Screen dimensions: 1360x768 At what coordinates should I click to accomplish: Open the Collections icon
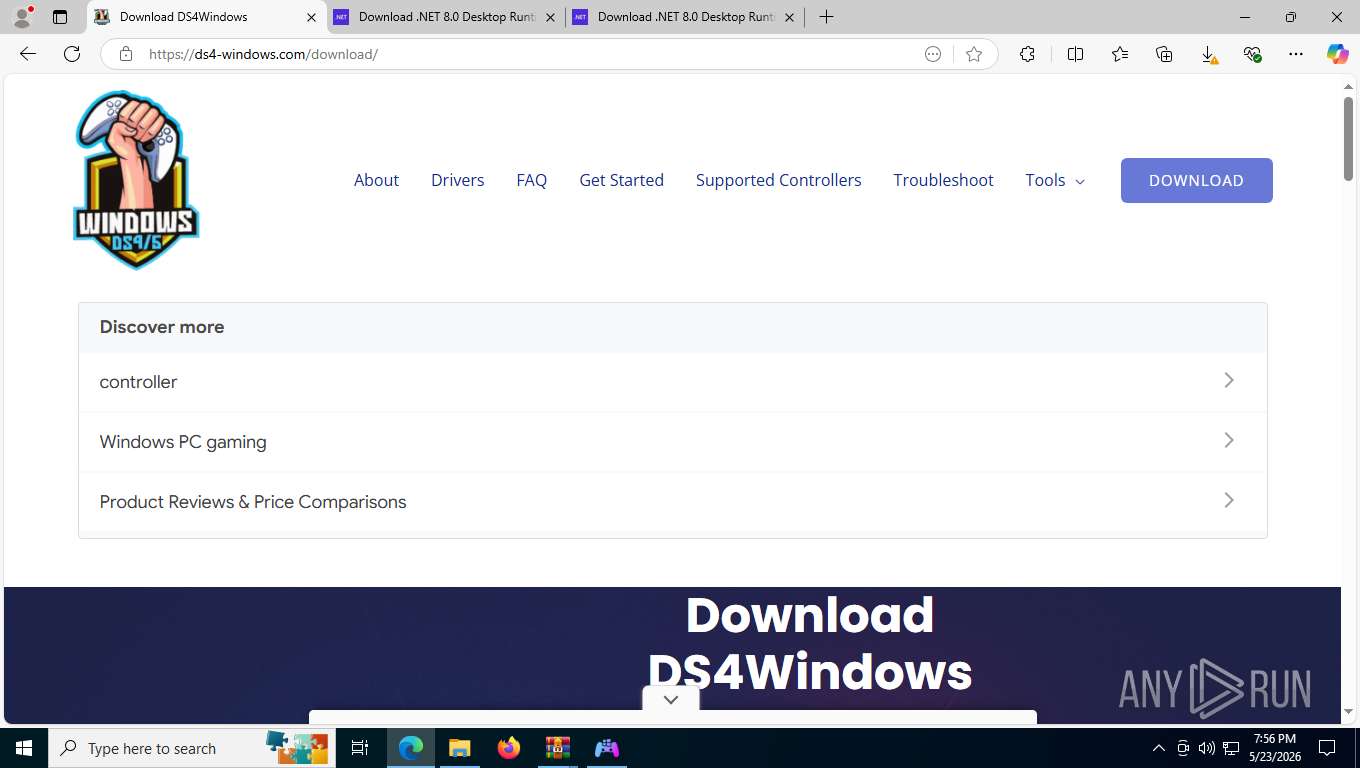click(1164, 54)
